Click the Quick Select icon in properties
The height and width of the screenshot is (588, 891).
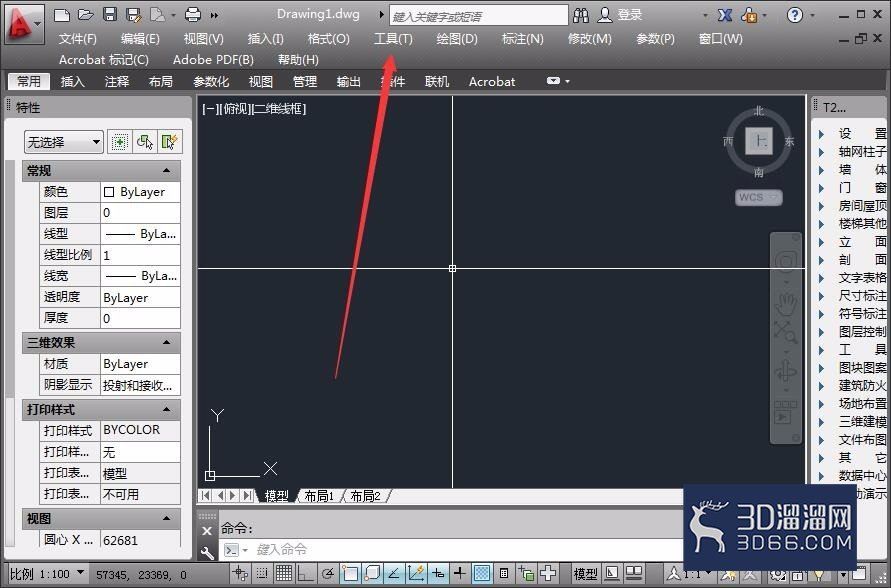click(170, 141)
